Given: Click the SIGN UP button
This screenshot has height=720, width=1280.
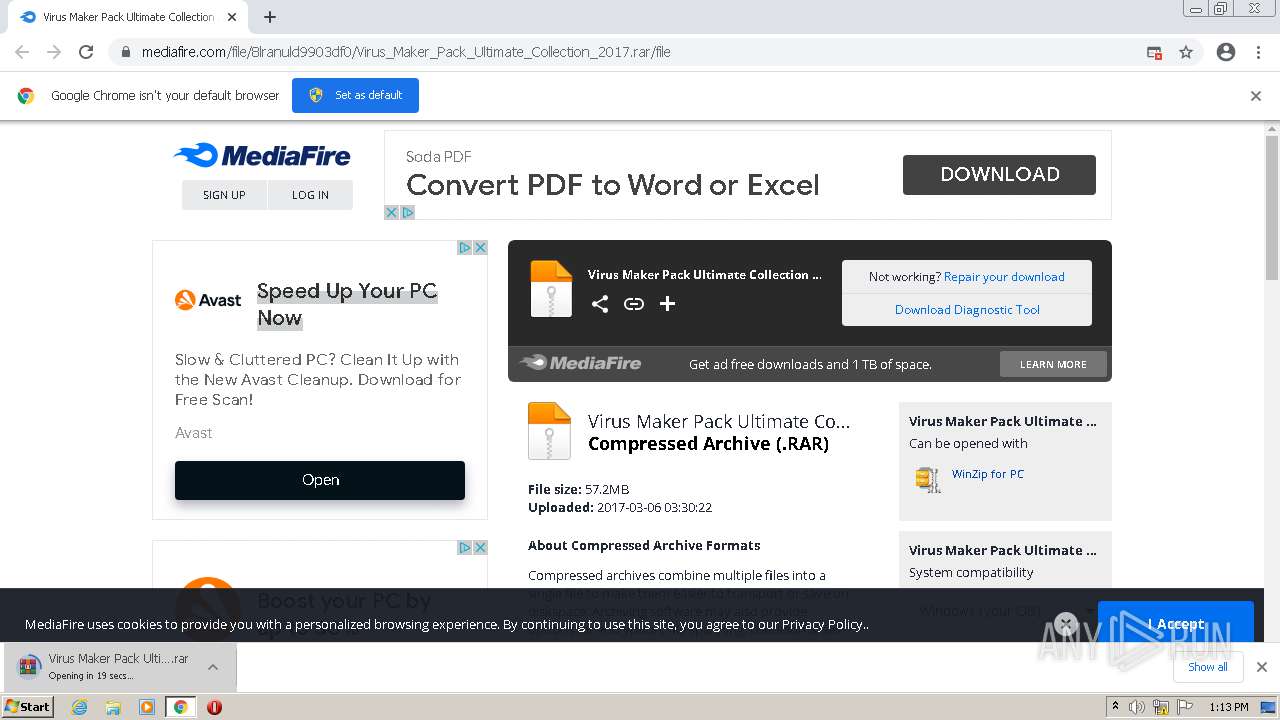Looking at the screenshot, I should [x=224, y=195].
